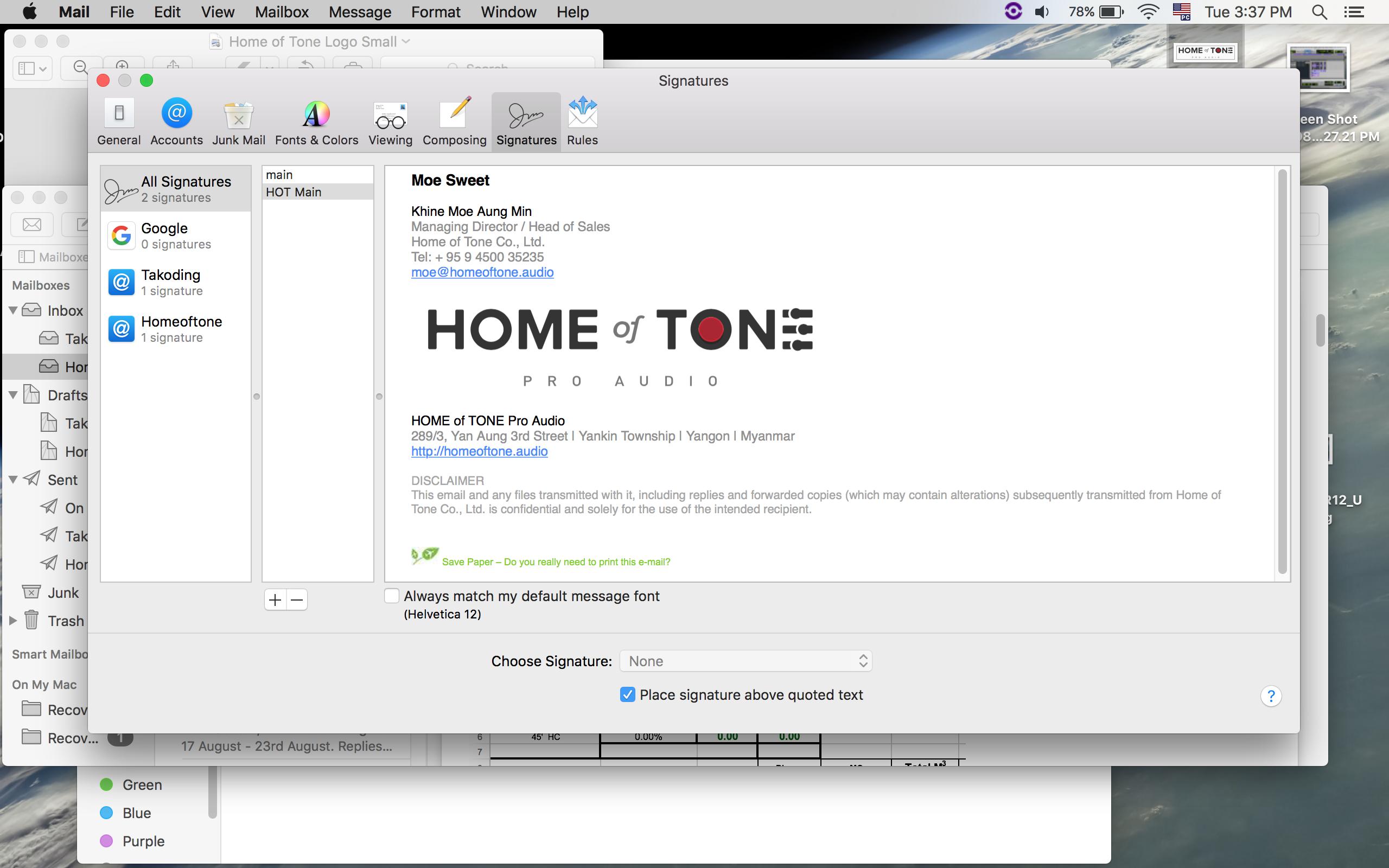This screenshot has width=1389, height=868.
Task: Open the Screen Shot desktop file
Action: pos(1318,68)
